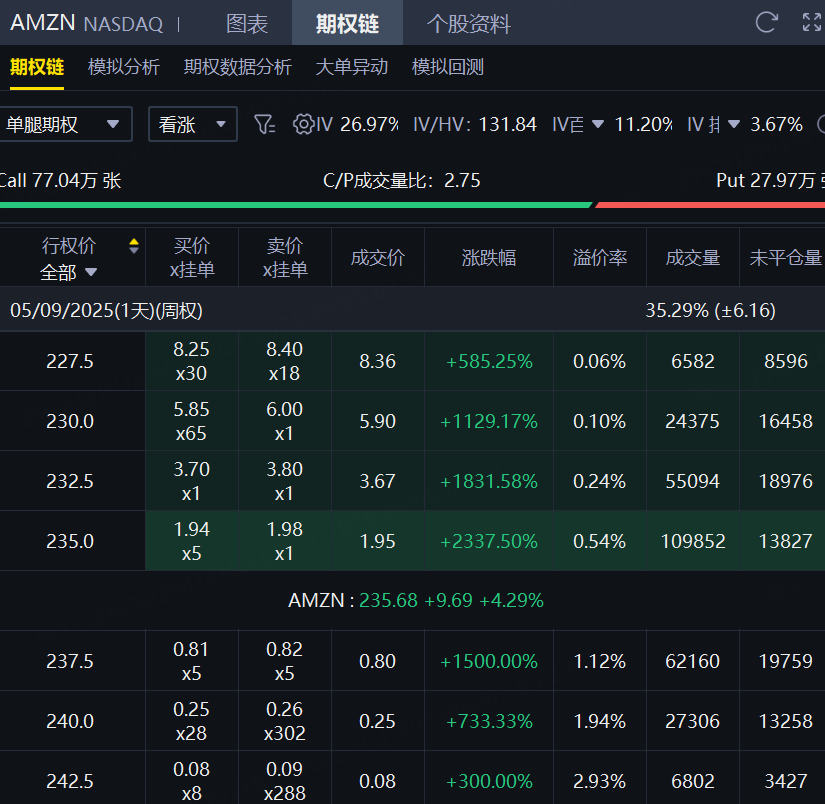The height and width of the screenshot is (804, 825).
Task: Click the refresh icon in top bar
Action: coord(766,23)
